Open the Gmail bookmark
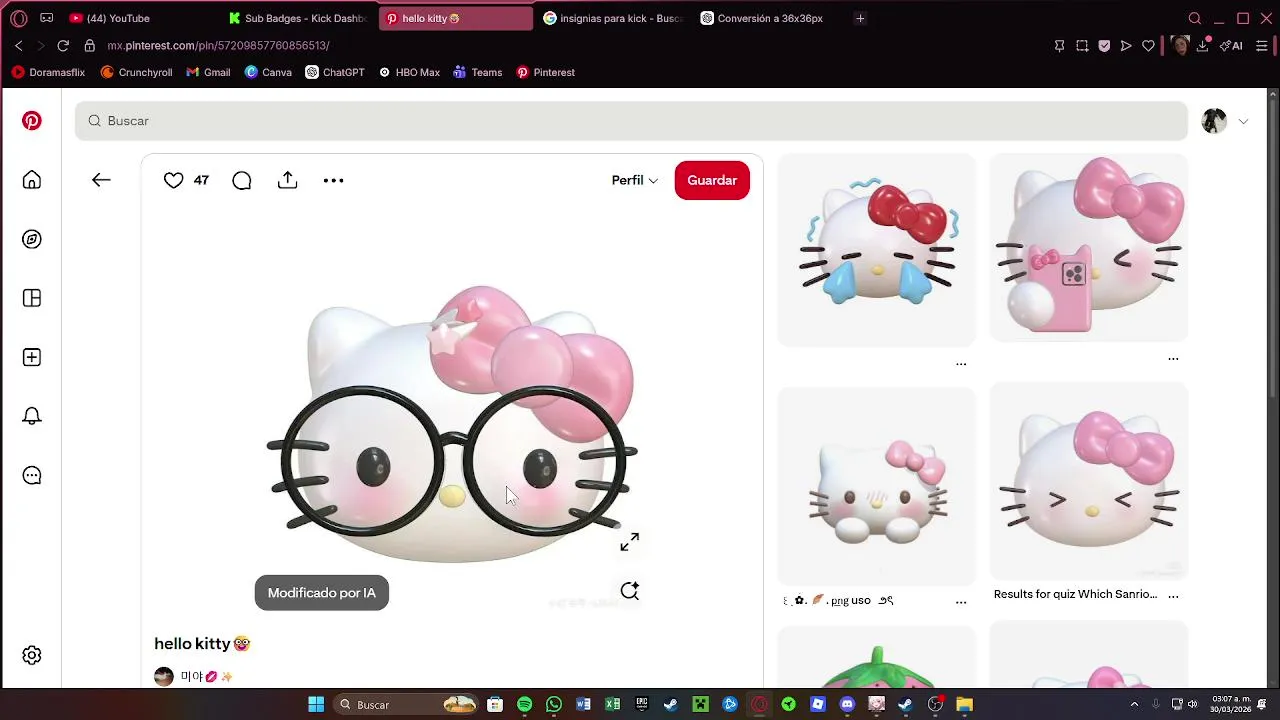This screenshot has height=720, width=1280. (x=208, y=72)
